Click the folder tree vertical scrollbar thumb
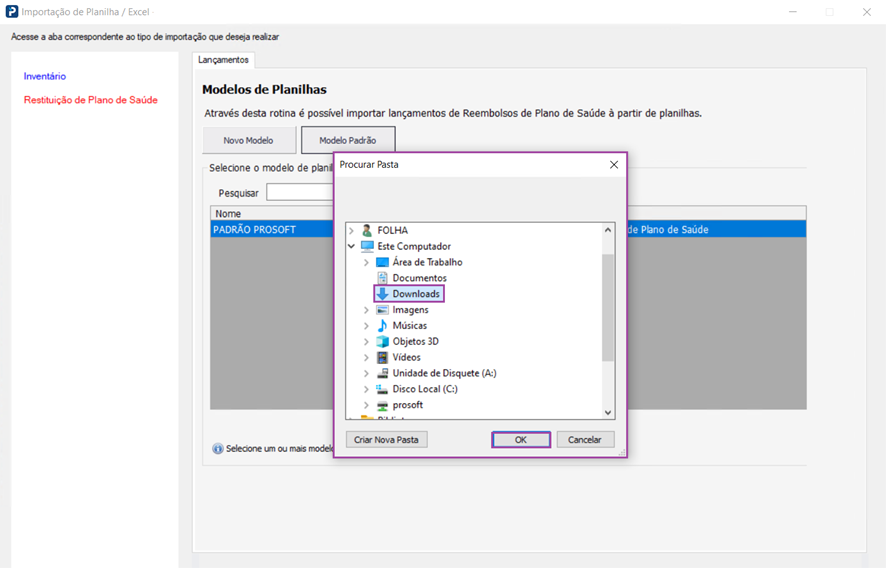This screenshot has width=886, height=568. (608, 307)
